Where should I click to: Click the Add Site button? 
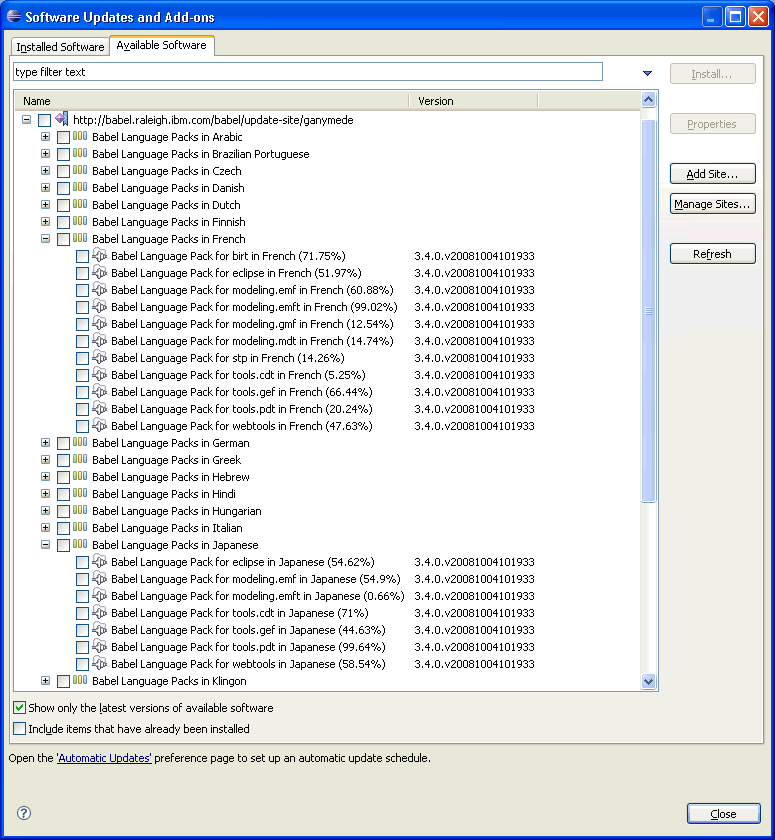pos(712,174)
